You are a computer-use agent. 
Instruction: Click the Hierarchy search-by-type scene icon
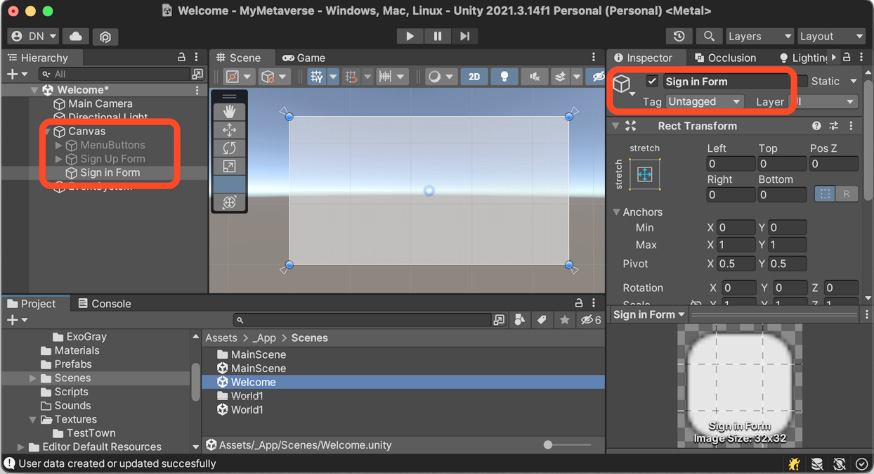pyautogui.click(x=197, y=74)
